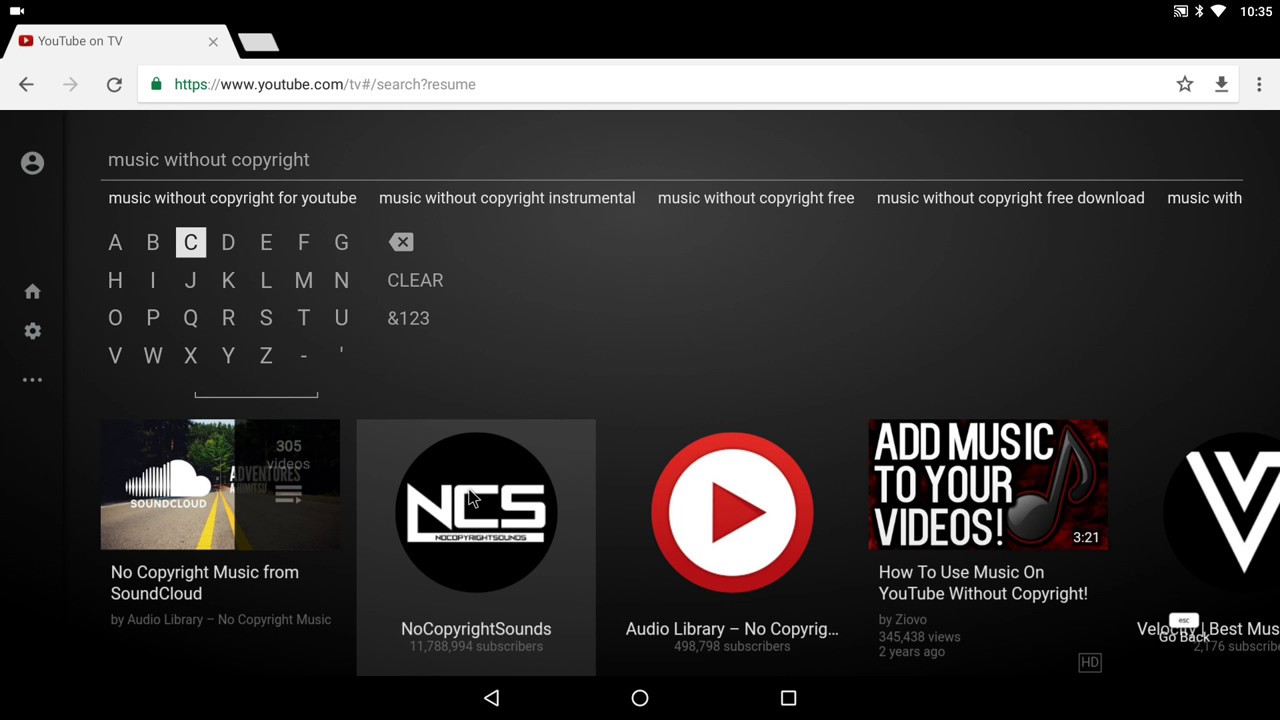Play 'Add Music To Your Videos' thumbnail

988,485
